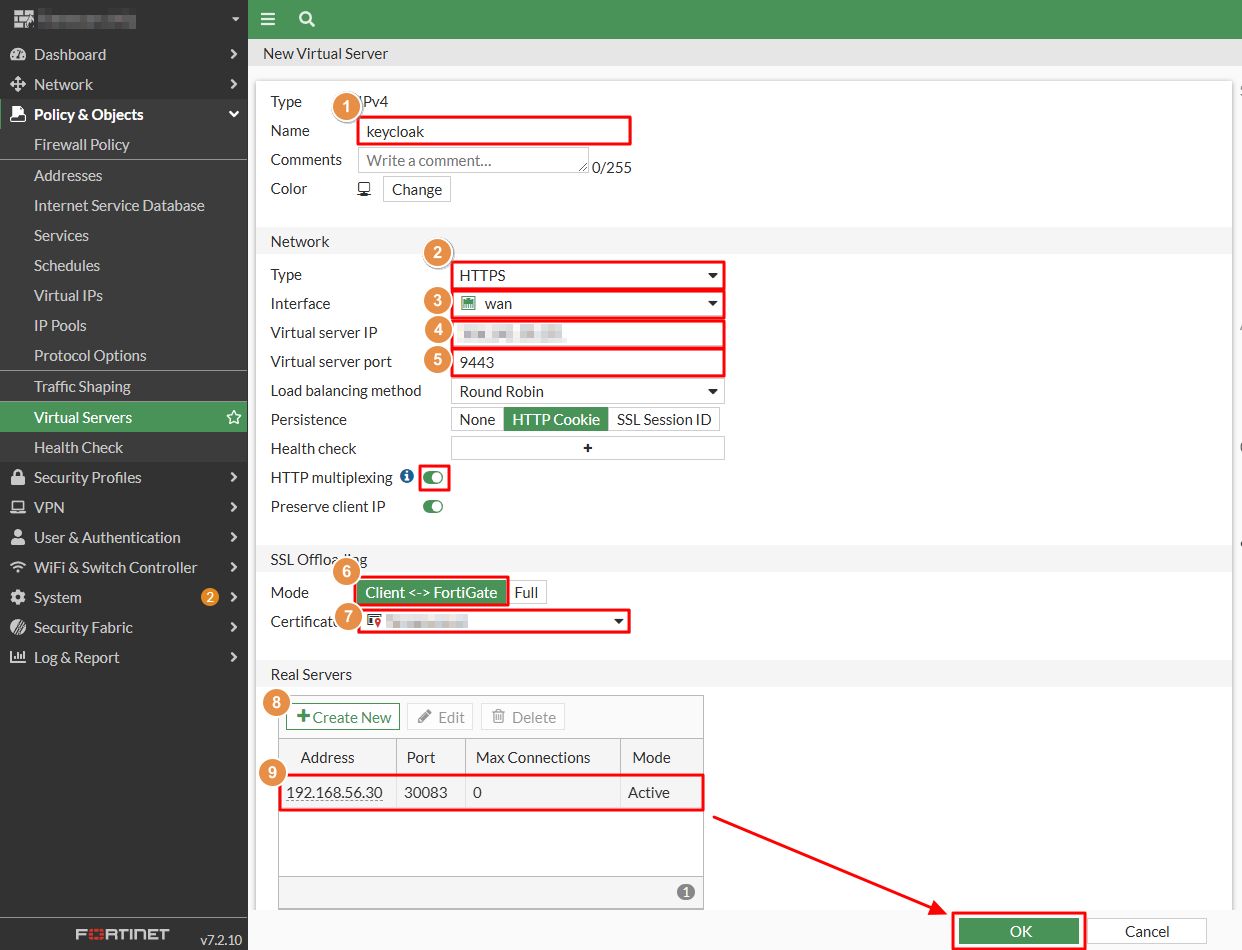This screenshot has height=950, width=1242.
Task: Collapse the Policy & Objects chevron
Action: [233, 114]
